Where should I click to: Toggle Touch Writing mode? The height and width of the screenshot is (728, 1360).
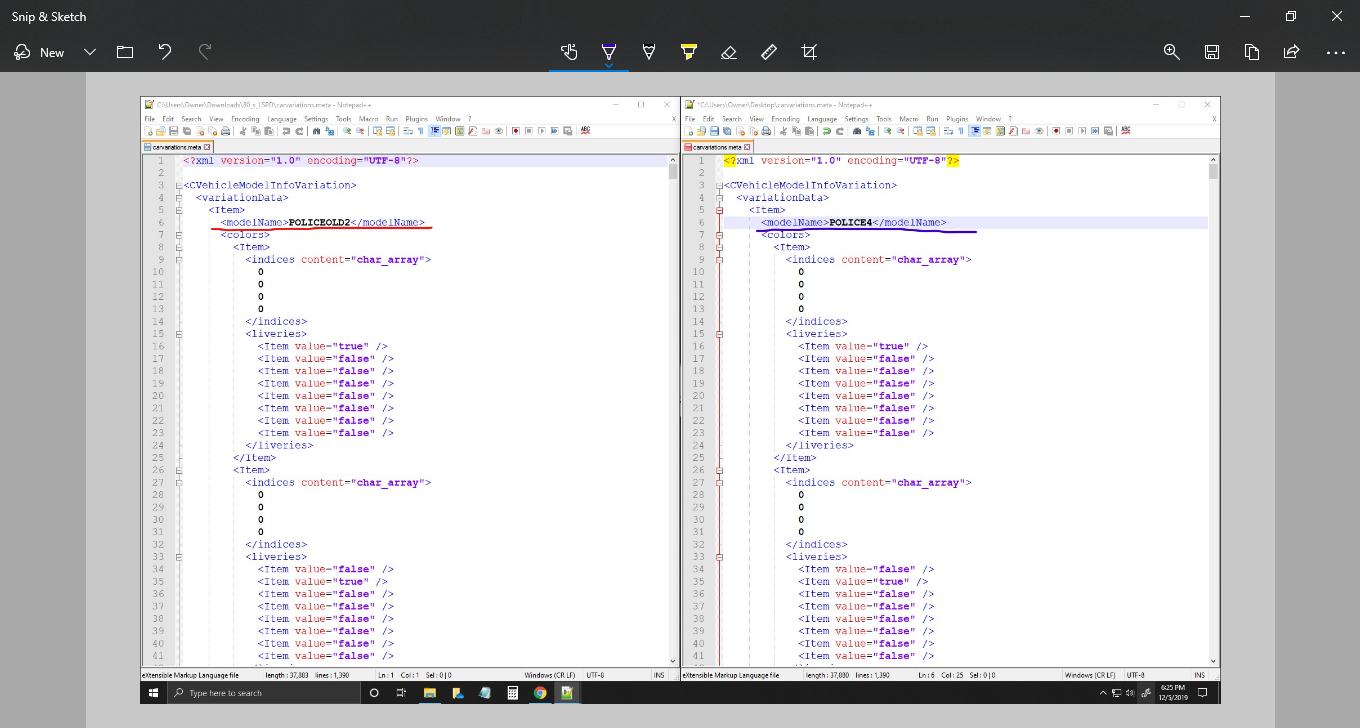569,52
